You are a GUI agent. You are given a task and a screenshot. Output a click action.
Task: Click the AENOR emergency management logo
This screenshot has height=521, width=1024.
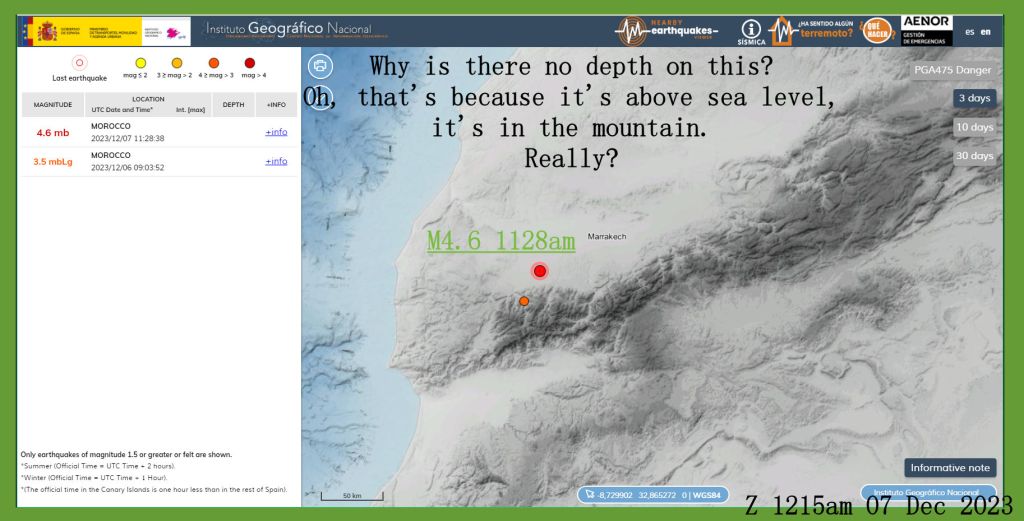coord(926,30)
